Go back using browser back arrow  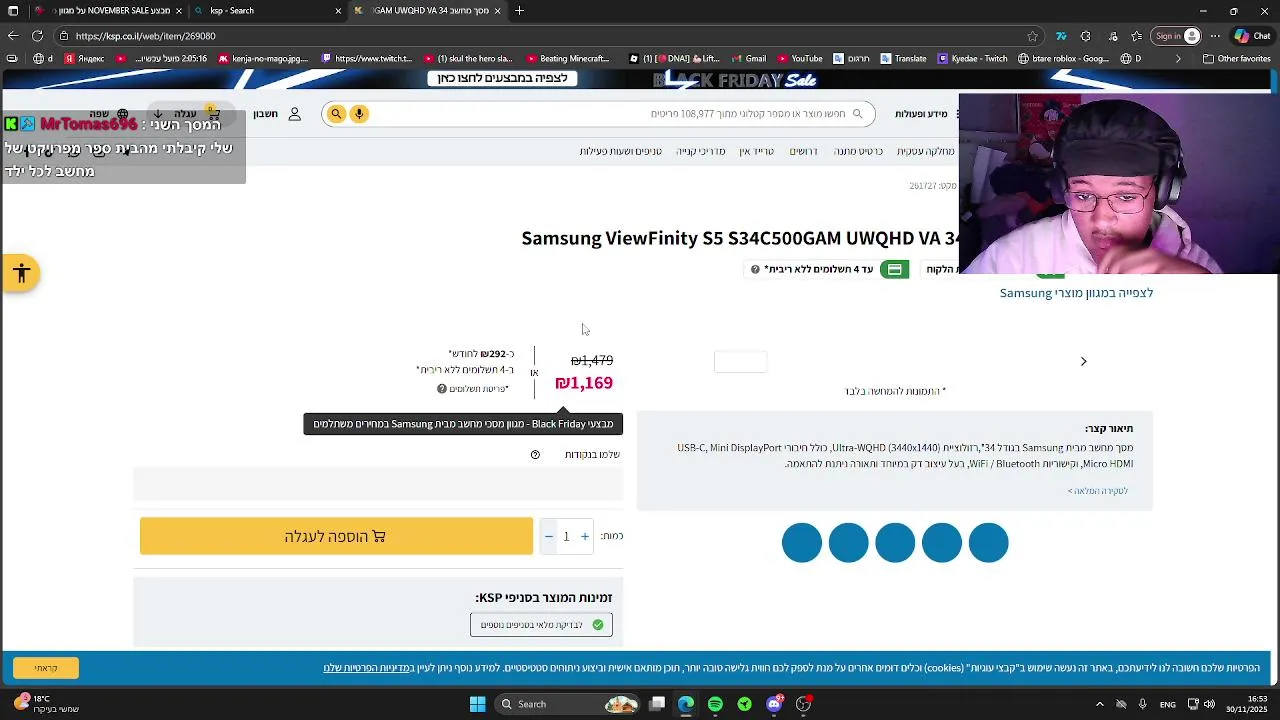[x=12, y=36]
